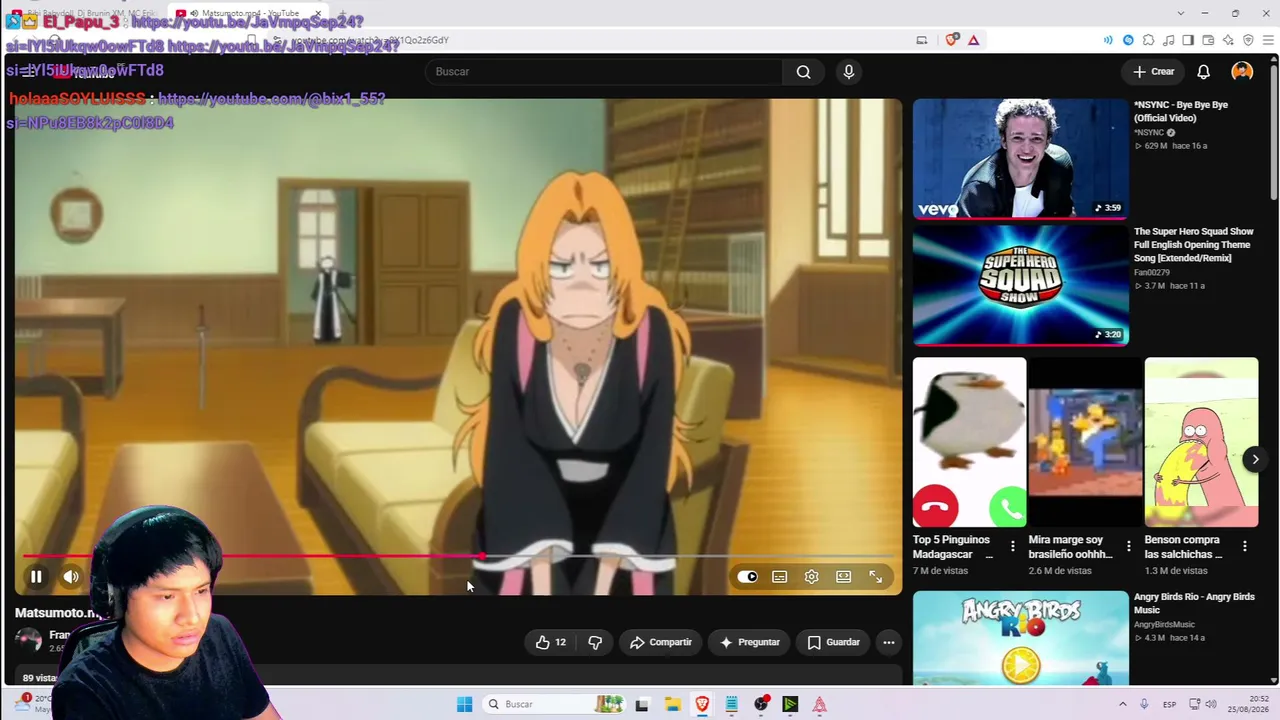Open the Top 5 Pinguinos Madagascar short
This screenshot has height=720, width=1280.
pos(969,442)
